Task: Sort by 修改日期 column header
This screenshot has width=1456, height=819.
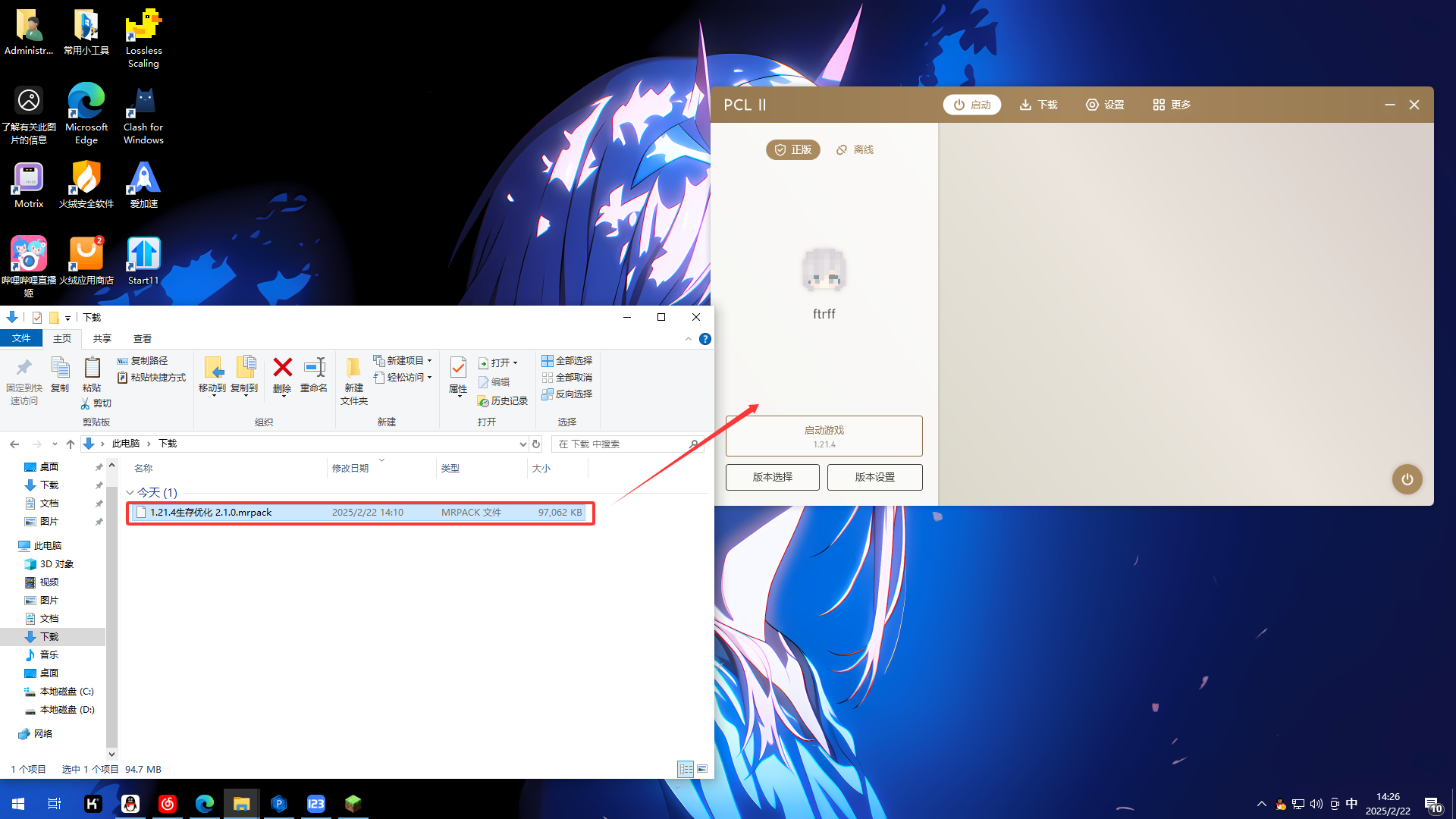Action: coord(381,469)
